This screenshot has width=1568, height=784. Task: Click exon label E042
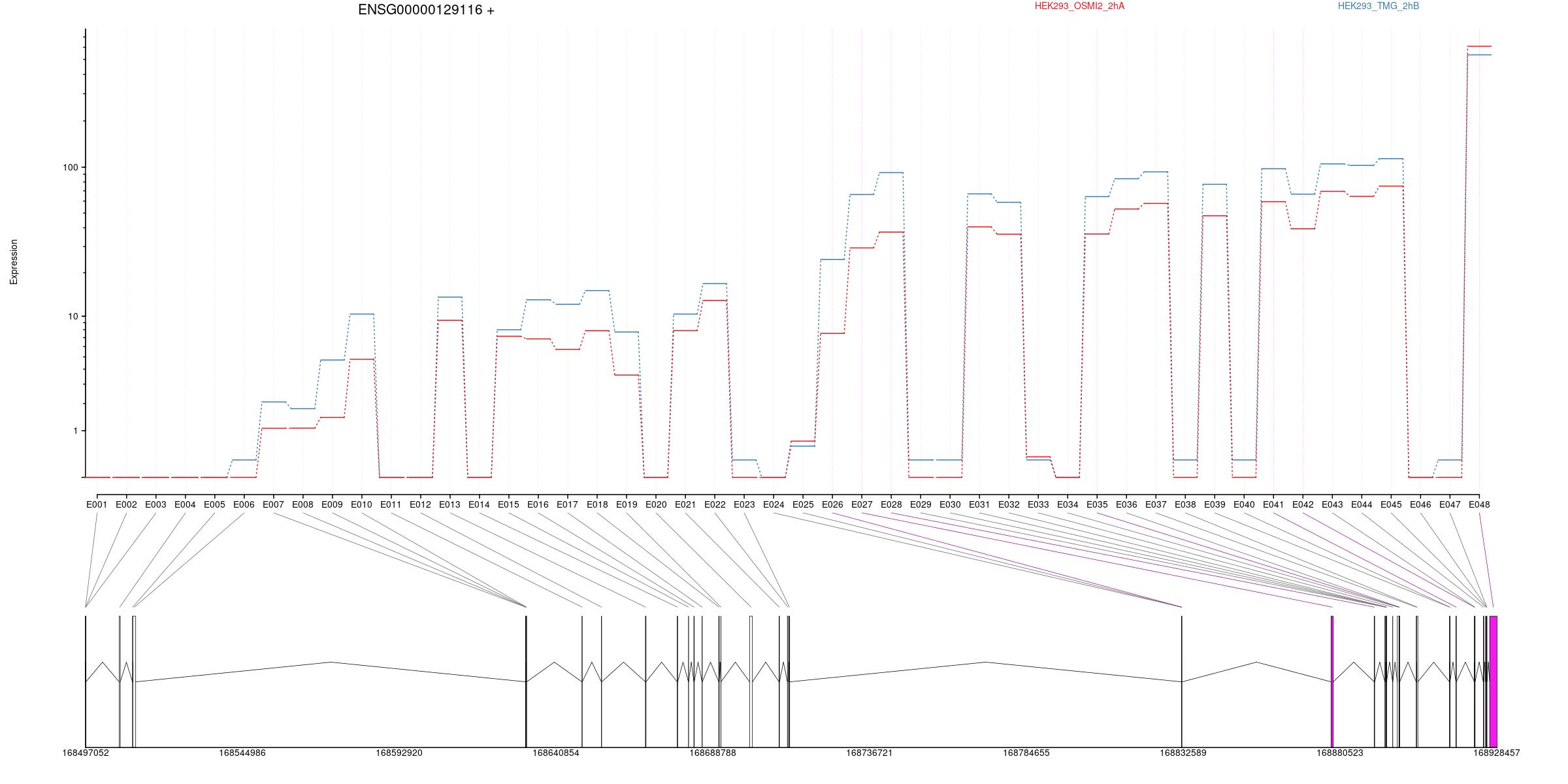pos(1303,504)
